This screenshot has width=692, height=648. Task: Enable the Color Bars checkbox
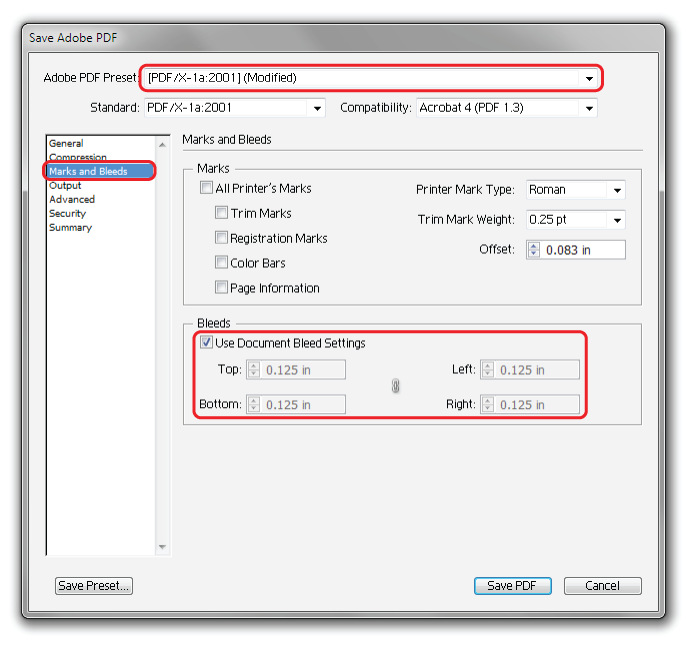[x=222, y=263]
